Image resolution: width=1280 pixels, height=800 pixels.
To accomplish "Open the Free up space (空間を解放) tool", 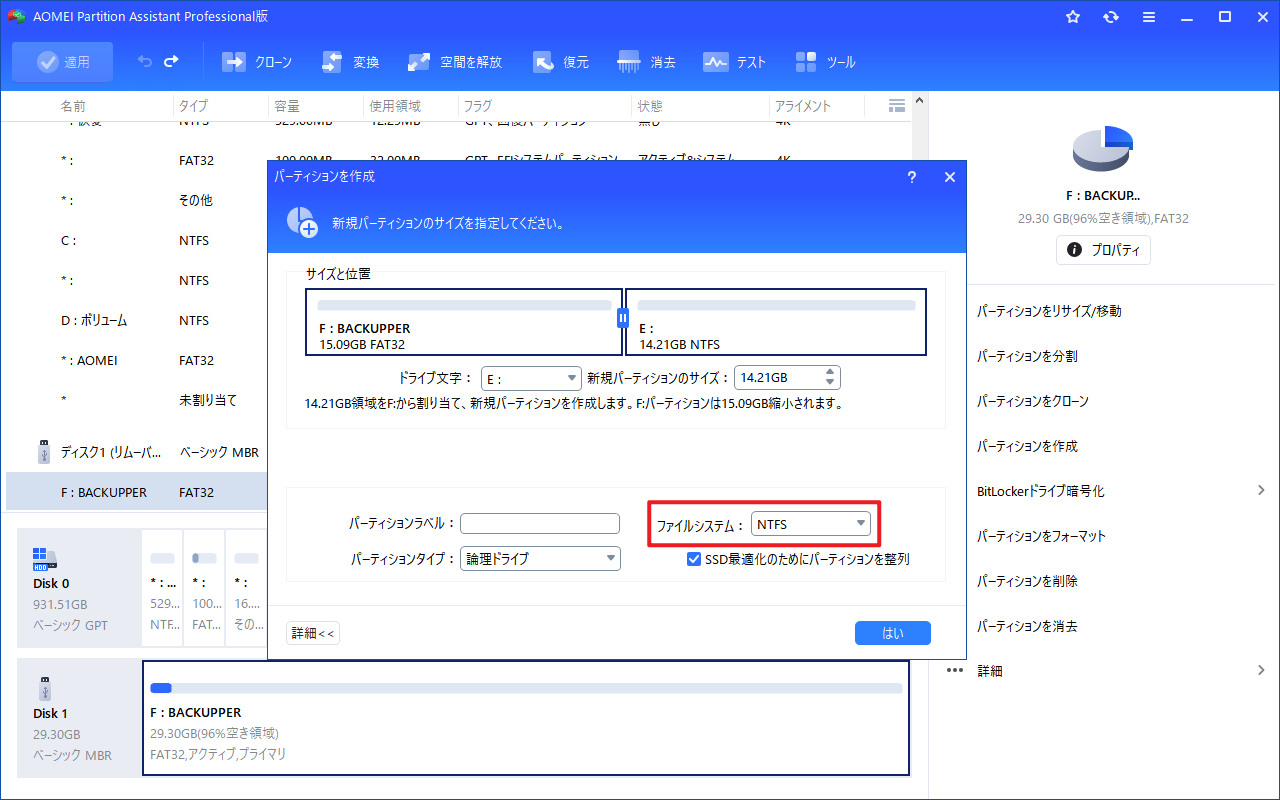I will click(x=455, y=62).
